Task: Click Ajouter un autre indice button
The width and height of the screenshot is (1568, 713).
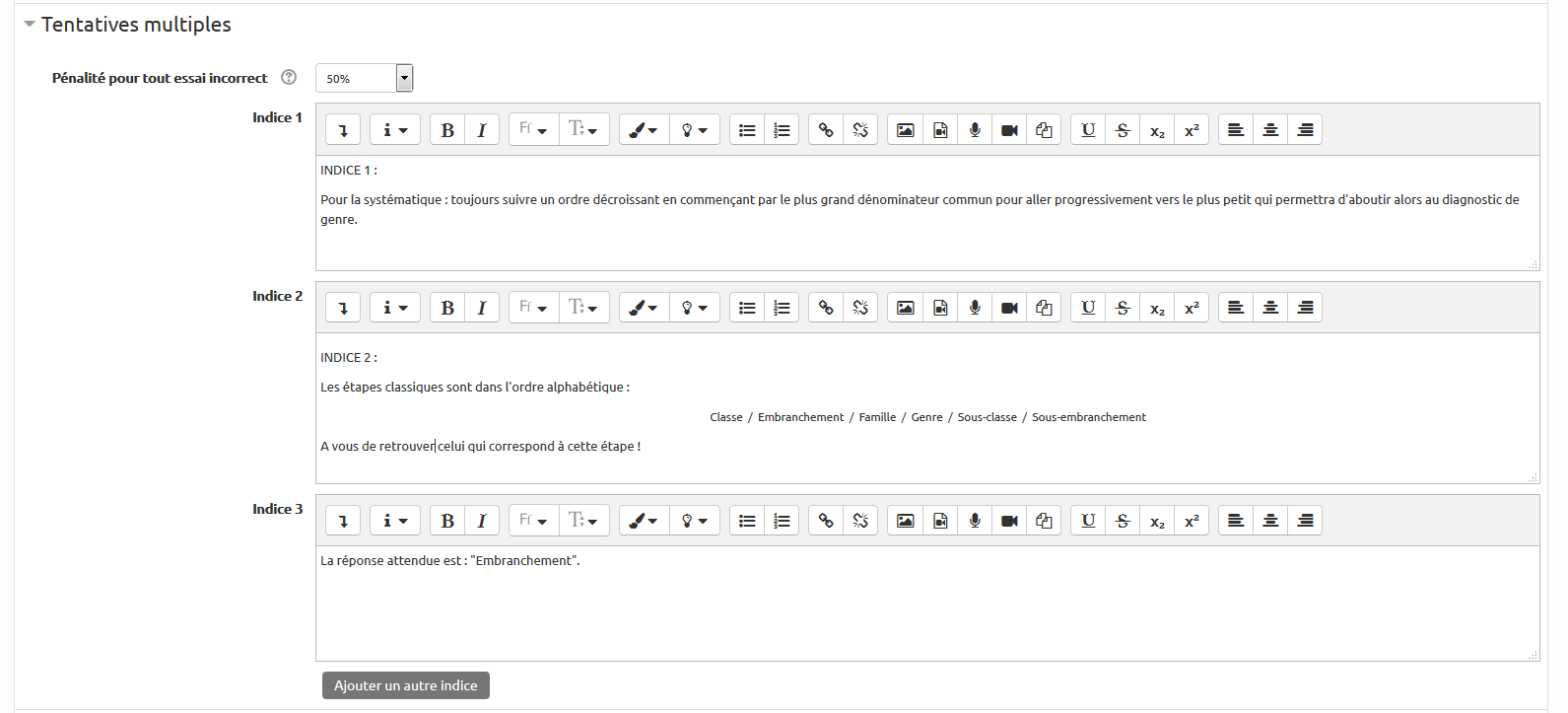Action: click(x=405, y=685)
